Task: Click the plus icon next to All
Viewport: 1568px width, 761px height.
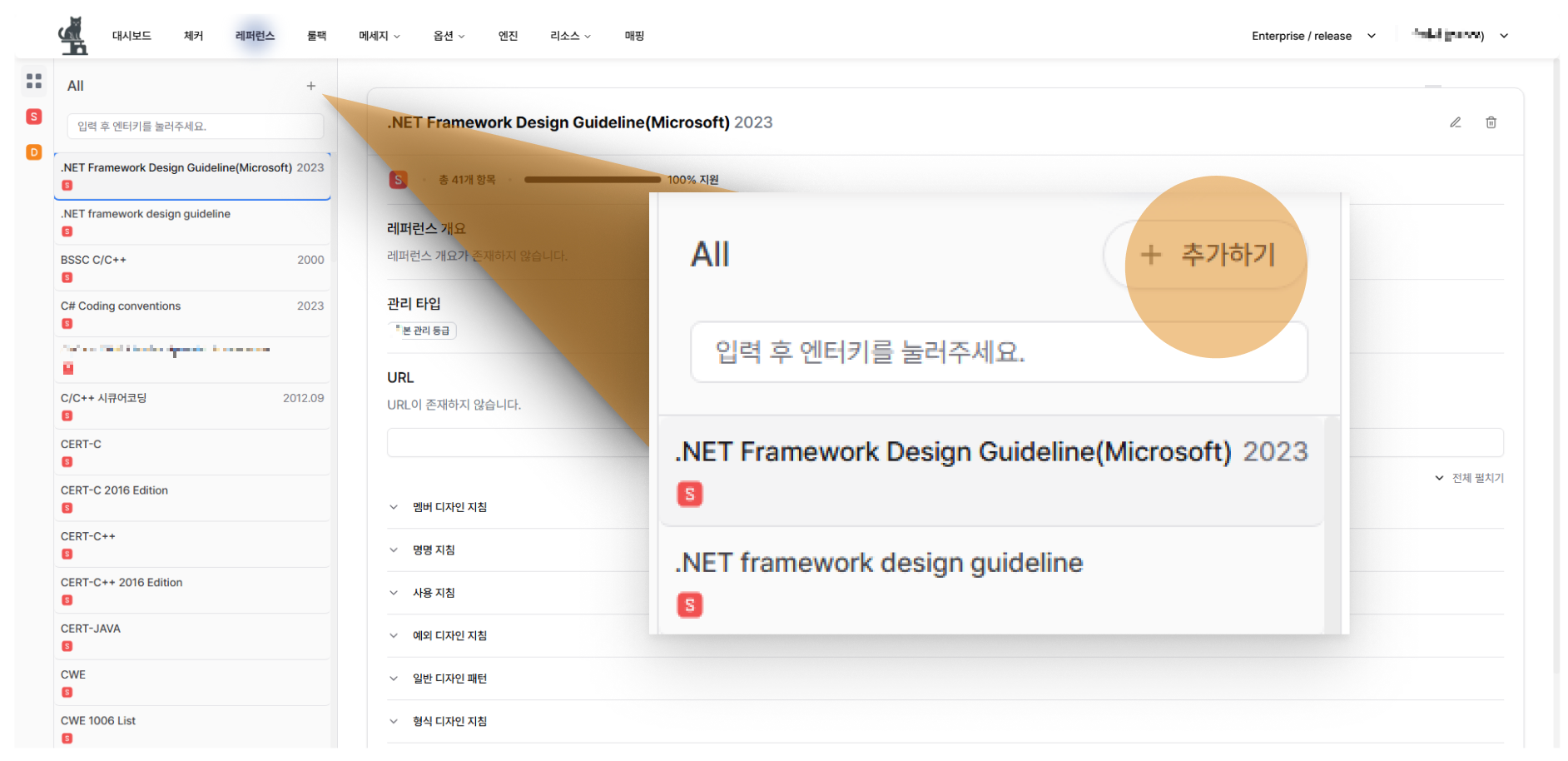Action: (x=311, y=86)
